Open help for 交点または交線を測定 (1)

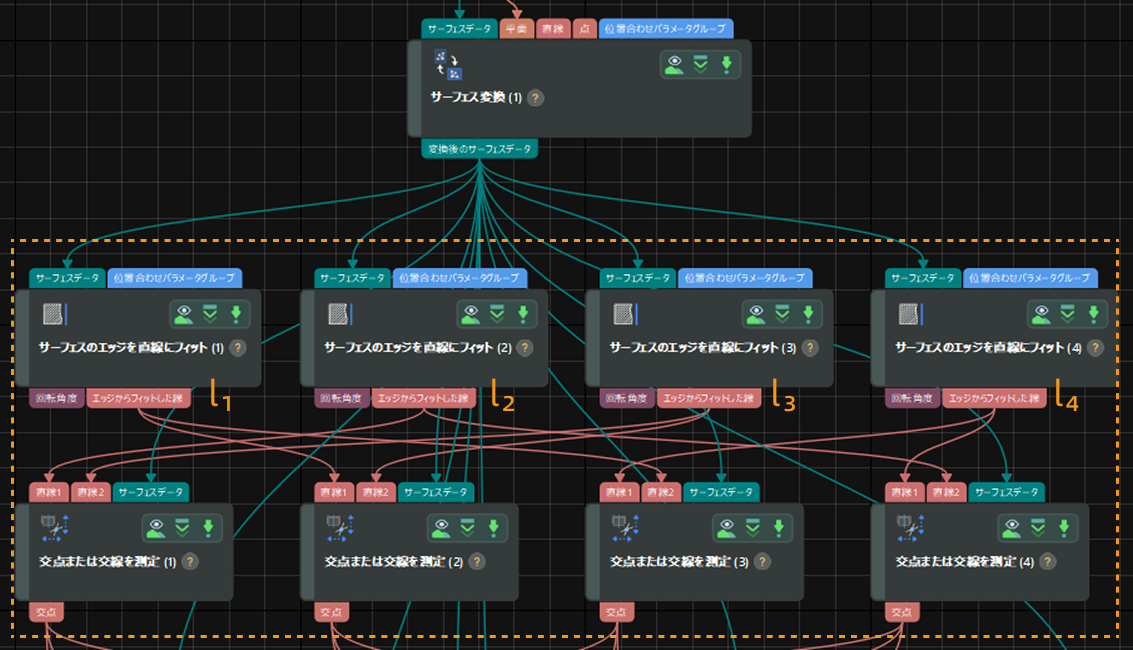coord(190,561)
